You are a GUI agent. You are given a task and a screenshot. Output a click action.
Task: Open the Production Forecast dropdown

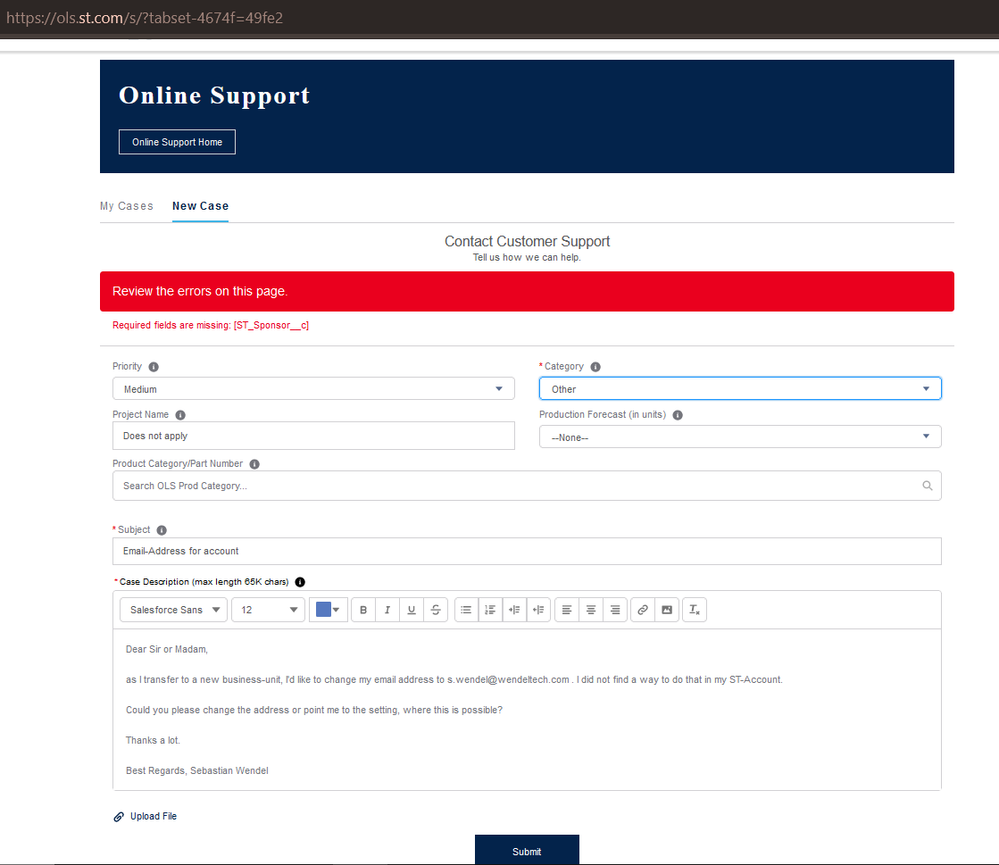[740, 437]
